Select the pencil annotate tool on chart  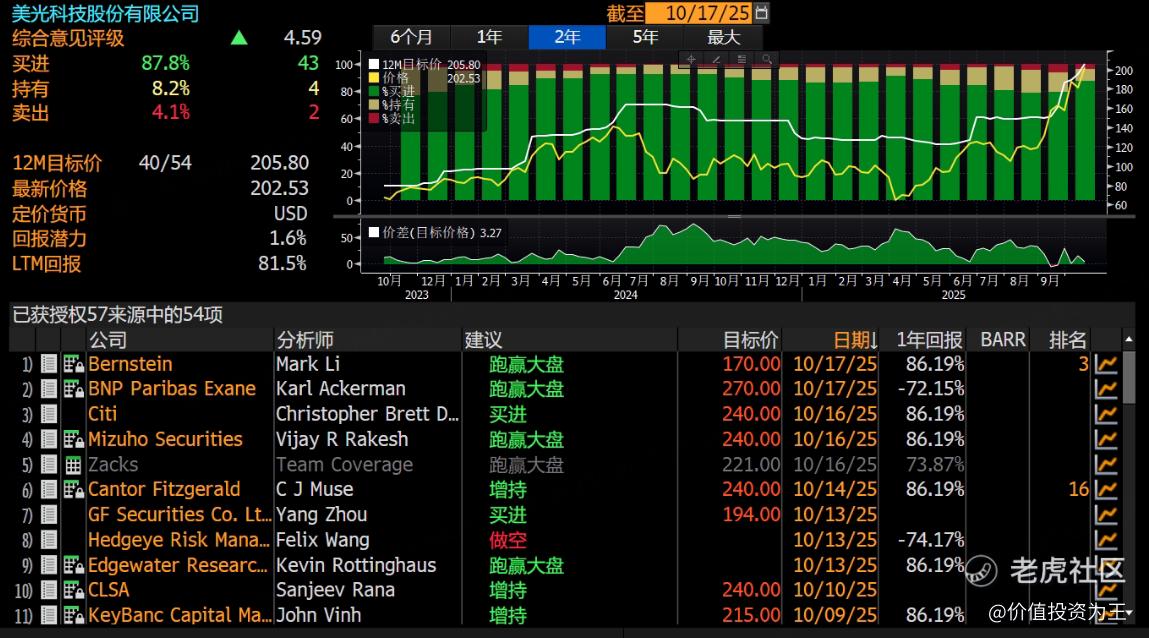pyautogui.click(x=716, y=59)
